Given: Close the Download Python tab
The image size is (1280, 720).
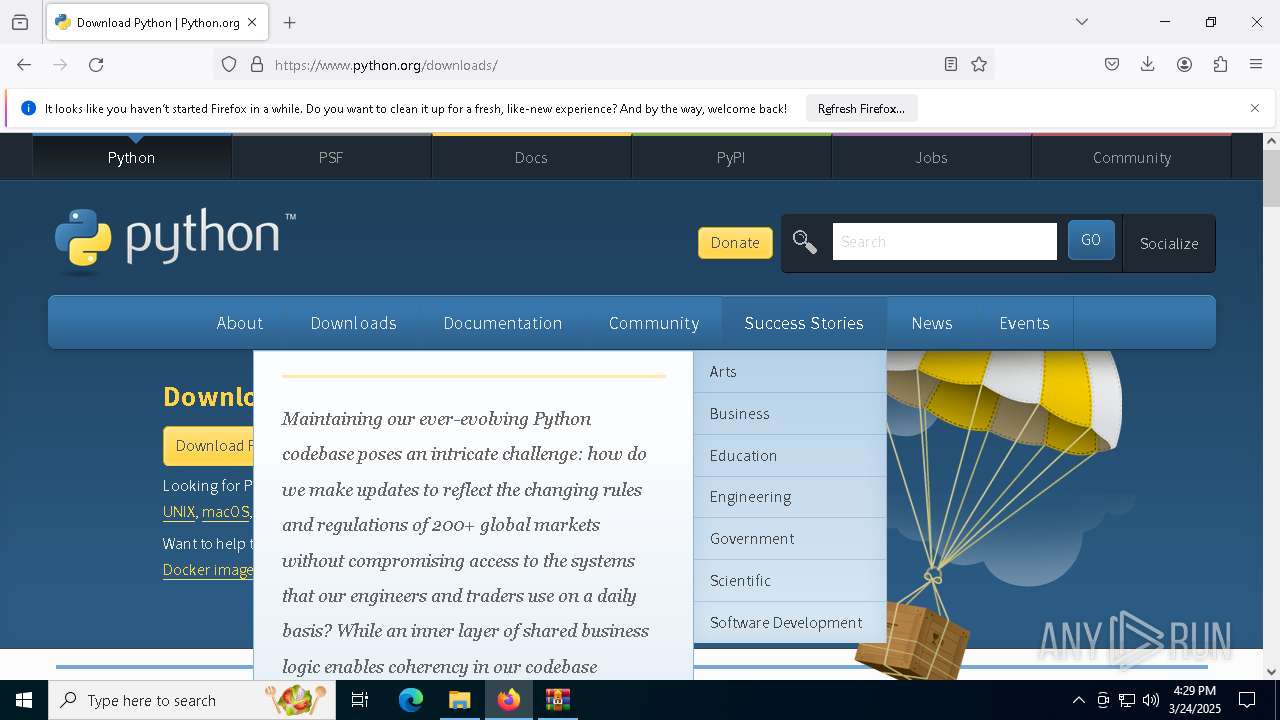Looking at the screenshot, I should click(x=252, y=22).
